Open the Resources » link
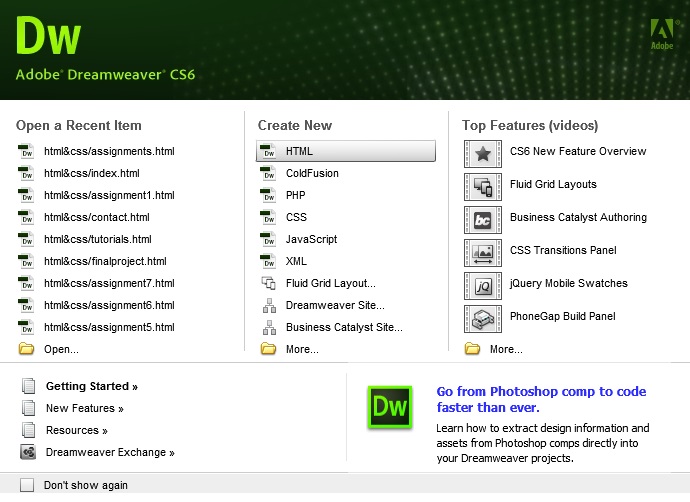This screenshot has width=690, height=502. point(77,430)
